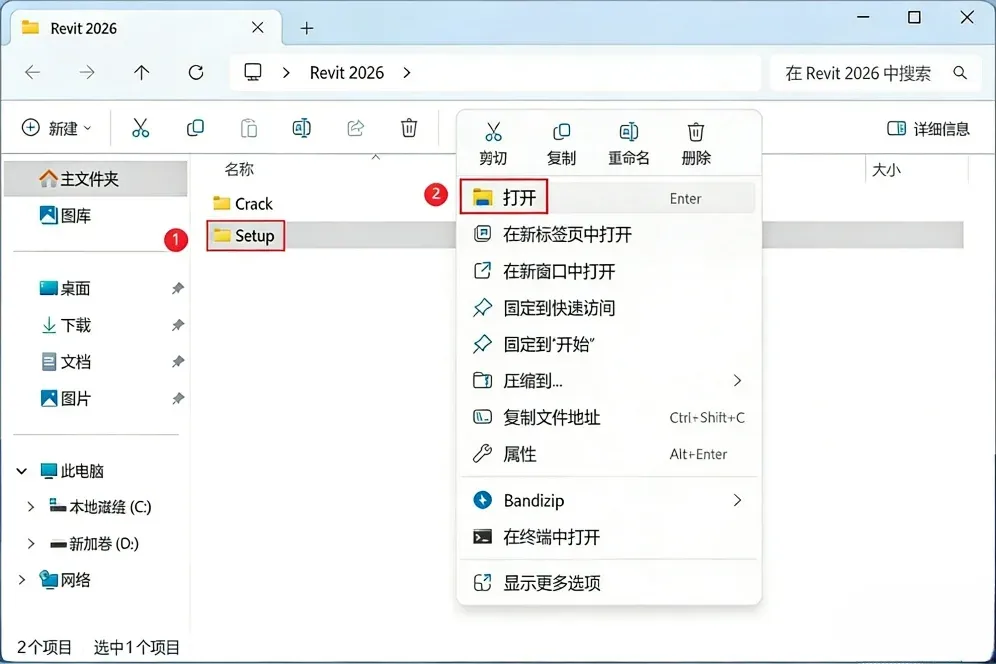Unpin 图片 using its pin icon
The height and width of the screenshot is (664, 996).
pos(177,398)
